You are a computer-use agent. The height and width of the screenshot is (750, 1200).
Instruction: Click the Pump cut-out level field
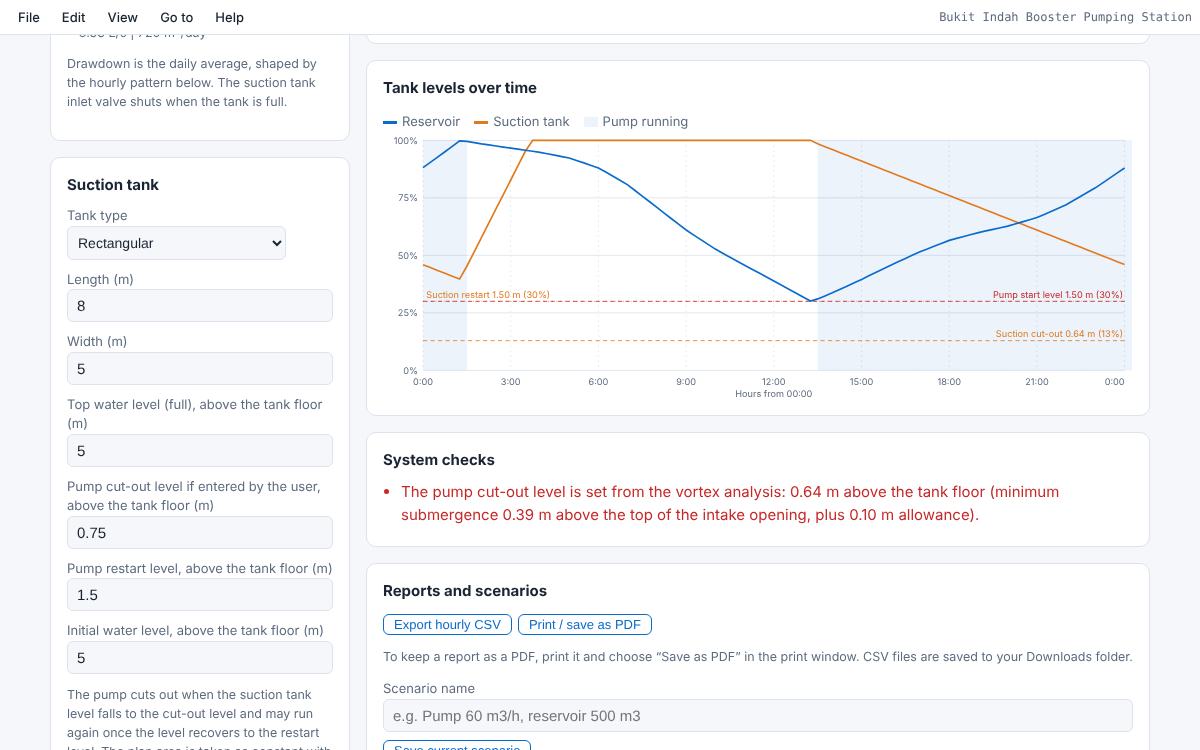[200, 533]
